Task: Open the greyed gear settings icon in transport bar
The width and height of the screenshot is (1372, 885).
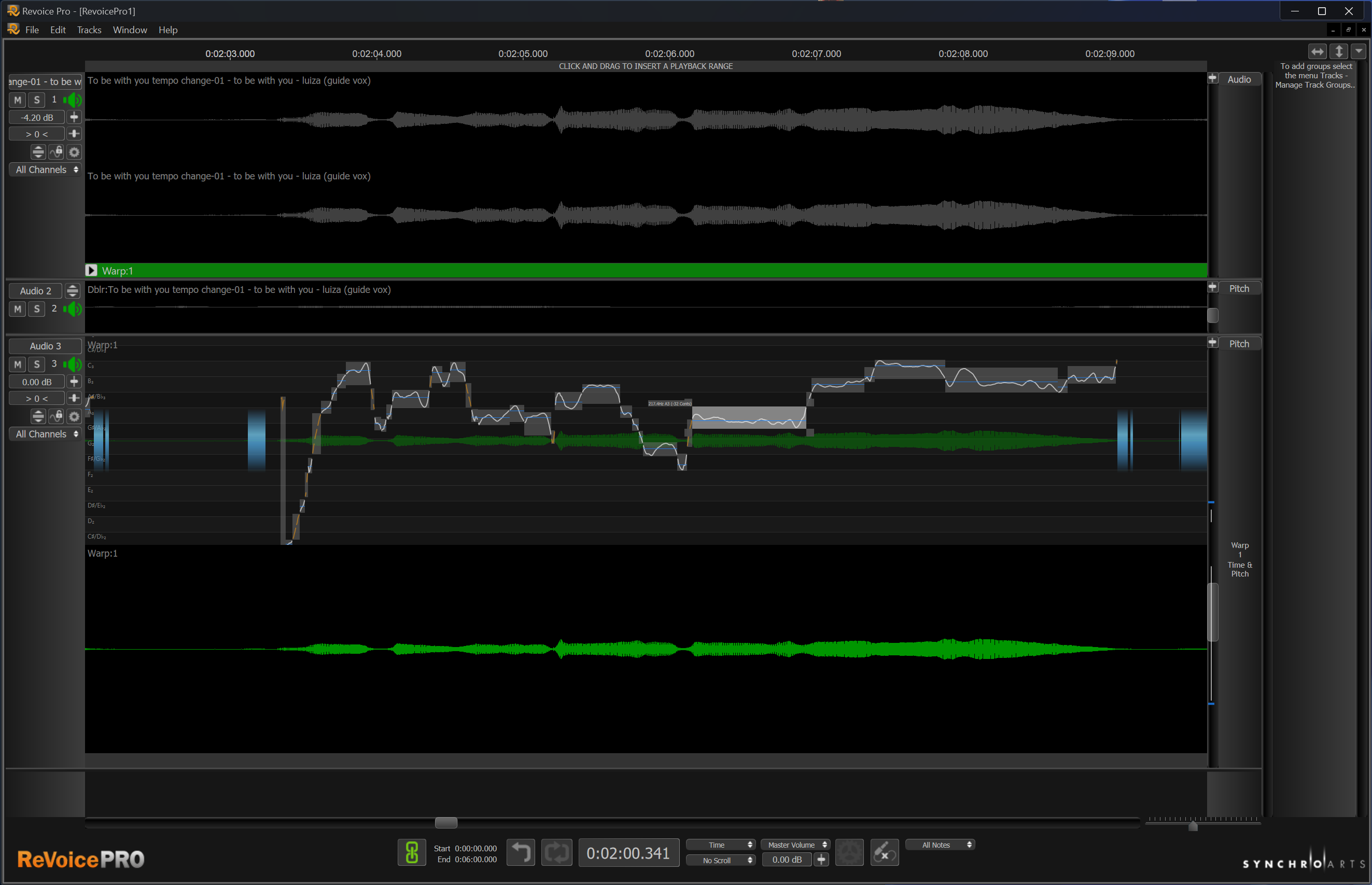Action: [x=849, y=852]
